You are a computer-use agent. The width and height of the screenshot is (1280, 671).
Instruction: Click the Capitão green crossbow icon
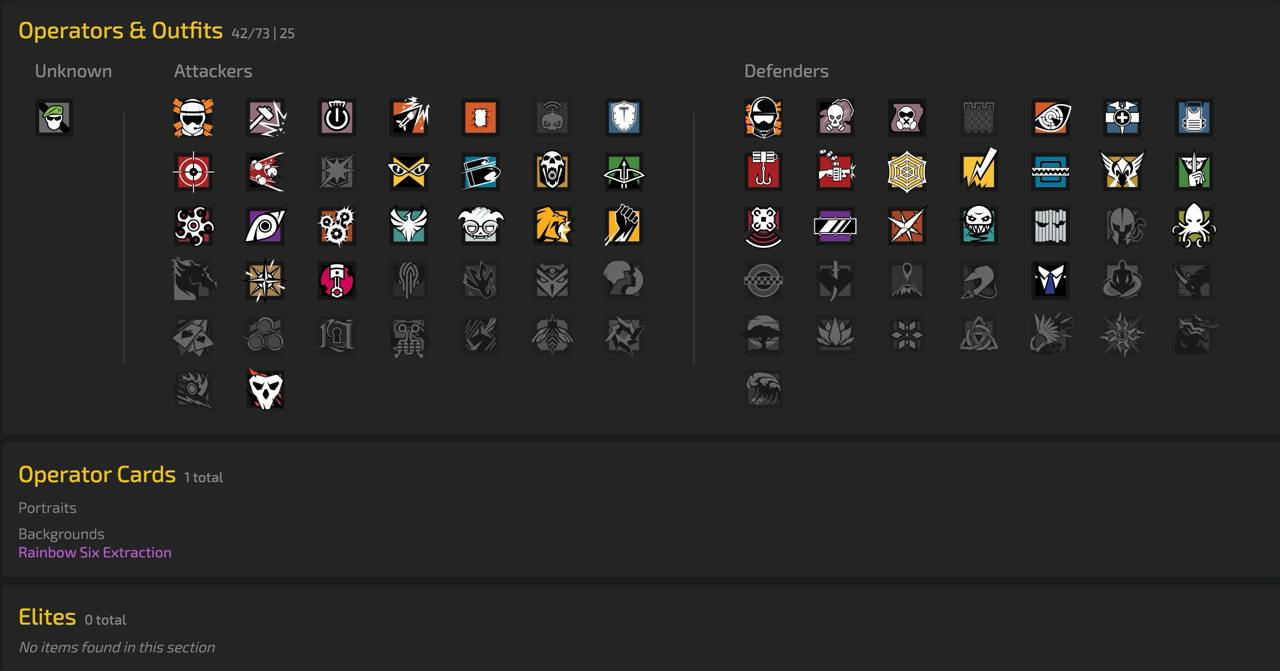point(624,172)
